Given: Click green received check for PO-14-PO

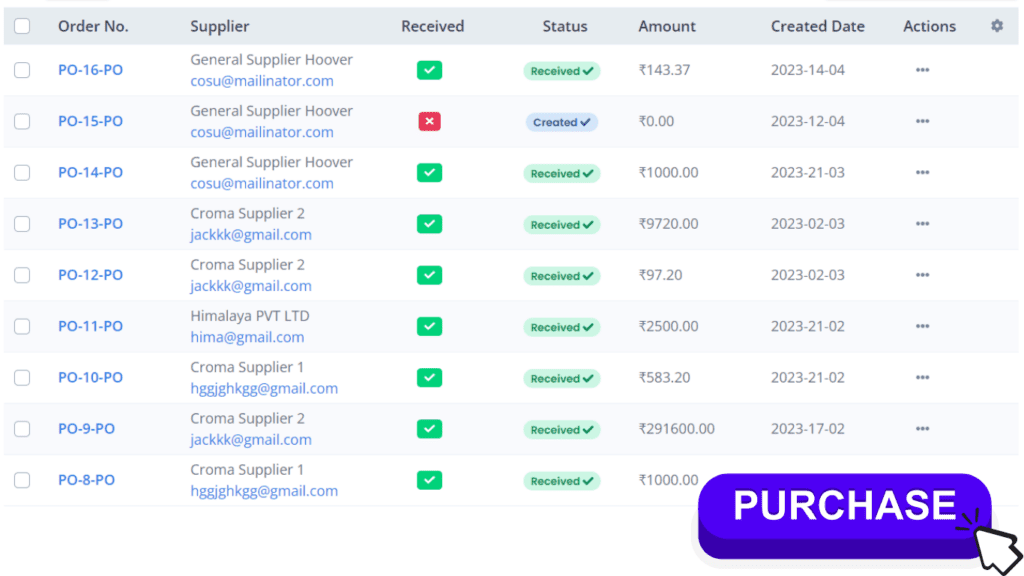Looking at the screenshot, I should (x=429, y=172).
